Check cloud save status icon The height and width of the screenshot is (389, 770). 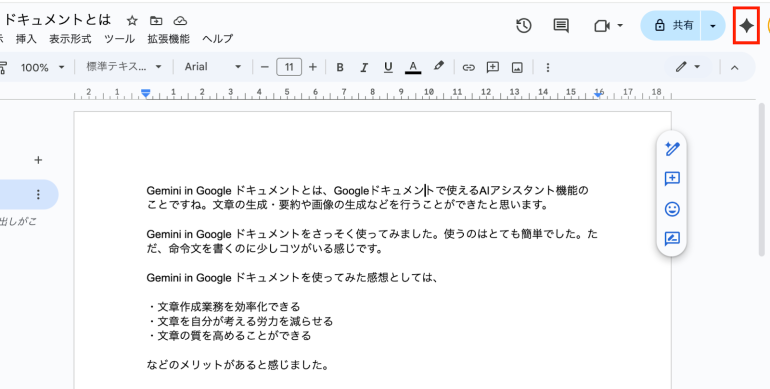point(180,21)
